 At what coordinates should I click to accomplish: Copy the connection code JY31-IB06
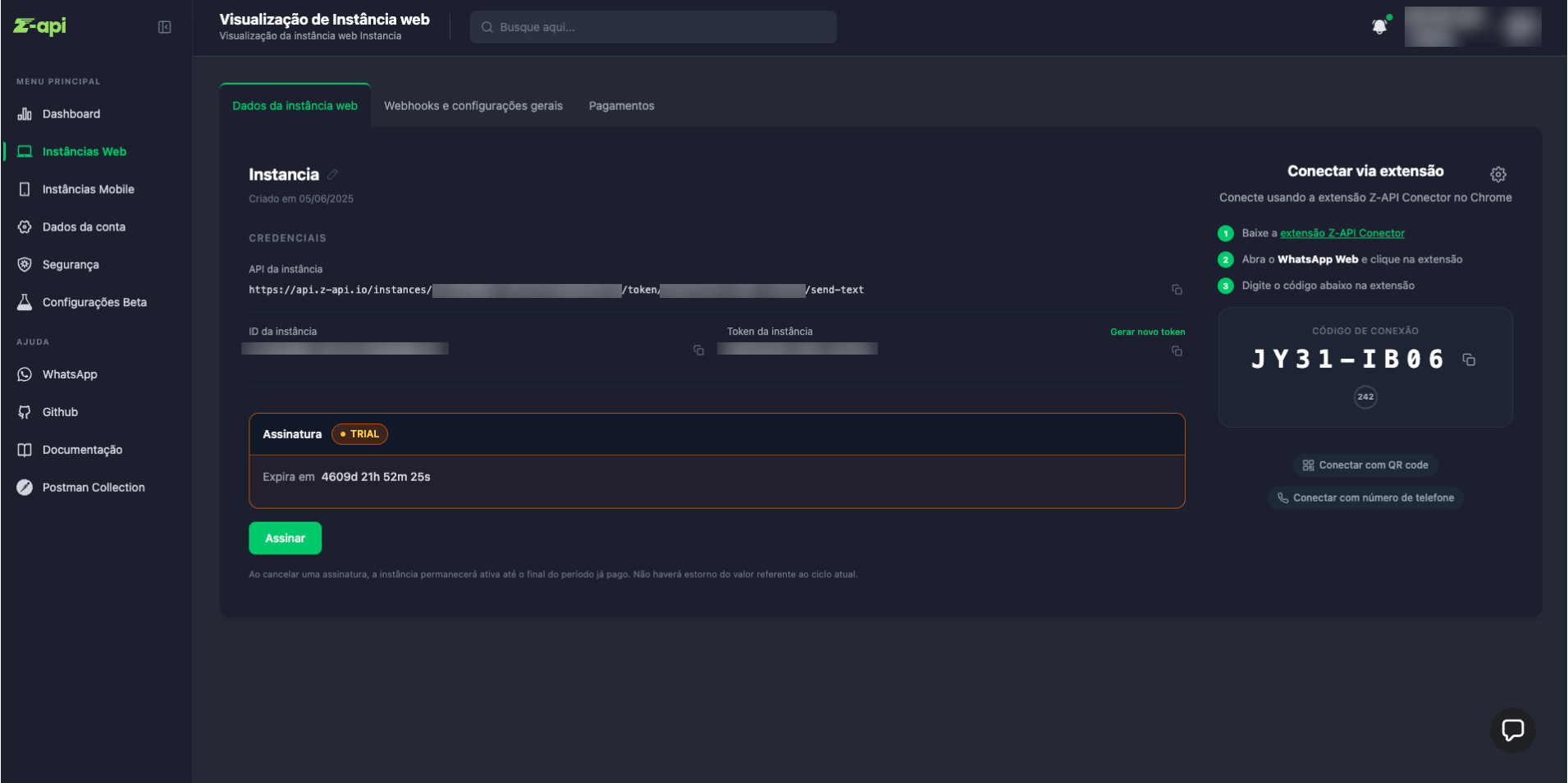(1469, 359)
